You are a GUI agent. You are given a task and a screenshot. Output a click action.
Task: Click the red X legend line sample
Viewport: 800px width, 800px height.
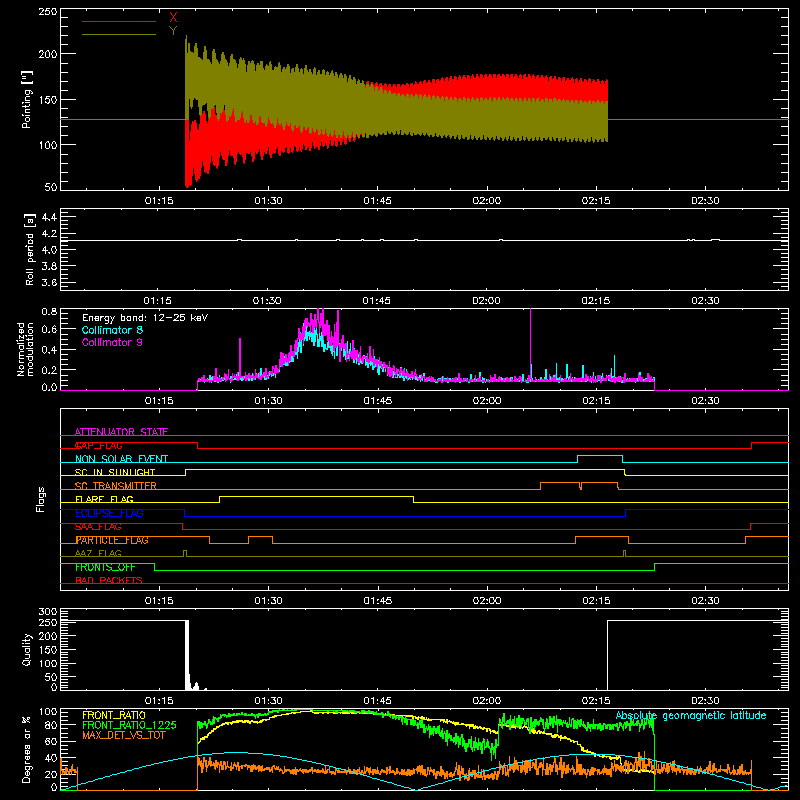pyautogui.click(x=119, y=21)
